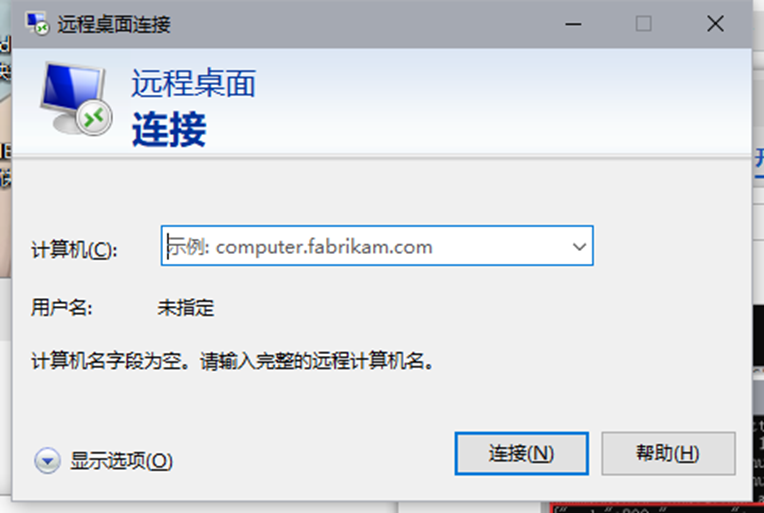Click the large Remote Desktop monitor icon
The height and width of the screenshot is (513, 764).
[76, 98]
